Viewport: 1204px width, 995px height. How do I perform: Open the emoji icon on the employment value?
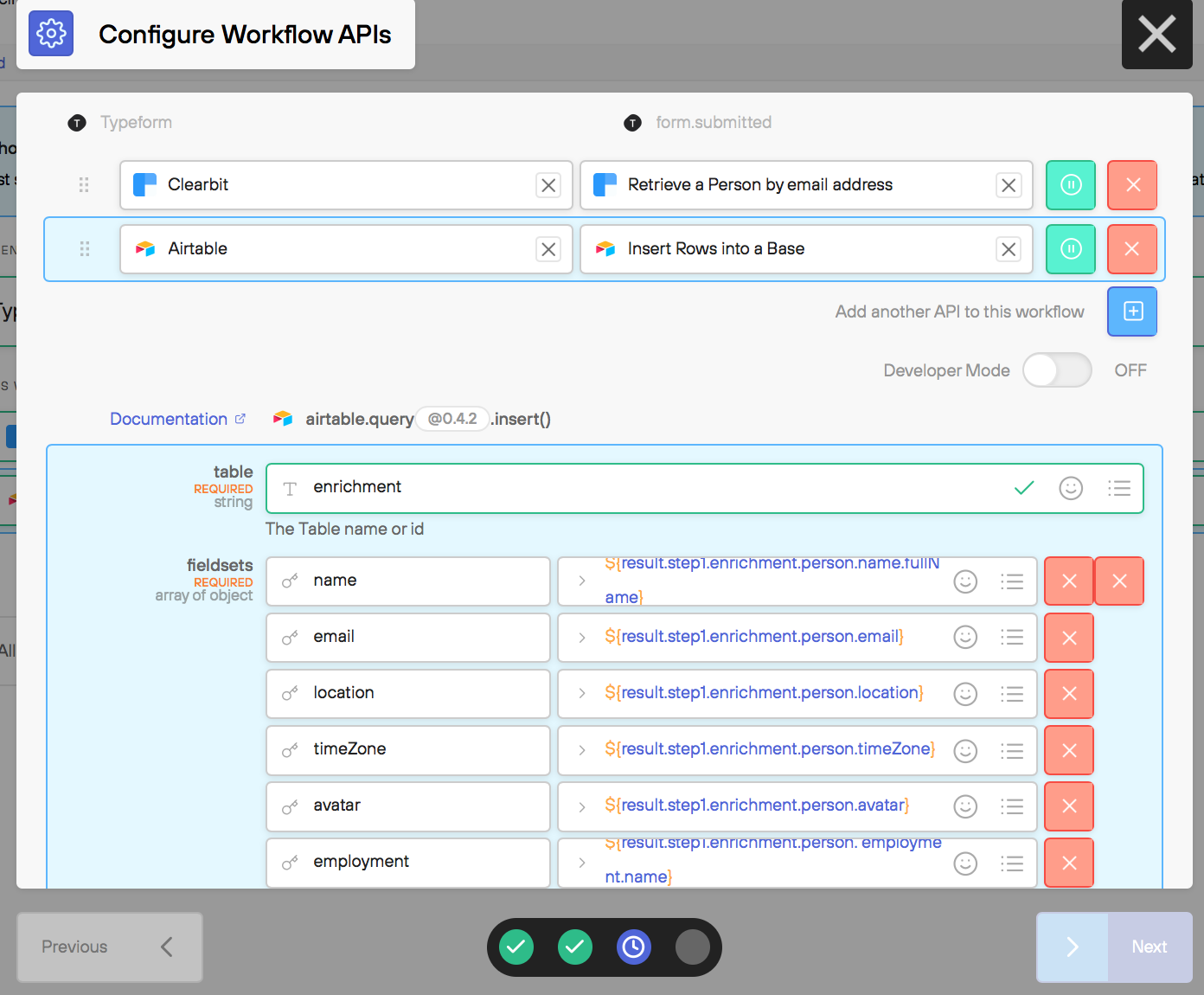pos(965,863)
